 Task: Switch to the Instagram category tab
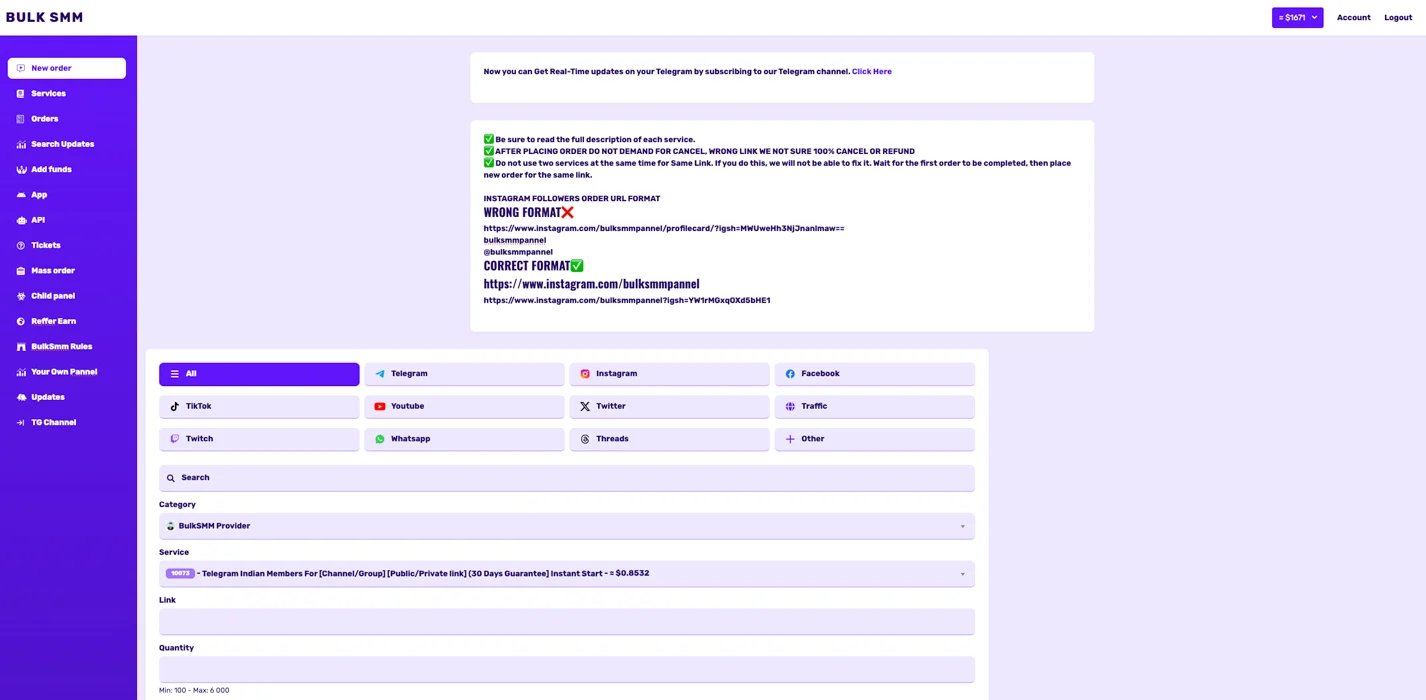click(x=669, y=374)
